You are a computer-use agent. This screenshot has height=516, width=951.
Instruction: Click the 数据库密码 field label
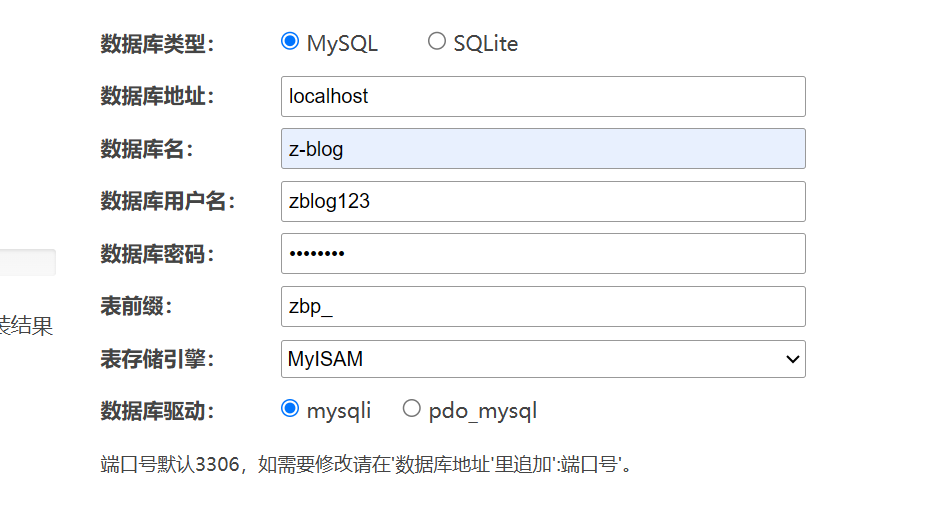point(157,254)
